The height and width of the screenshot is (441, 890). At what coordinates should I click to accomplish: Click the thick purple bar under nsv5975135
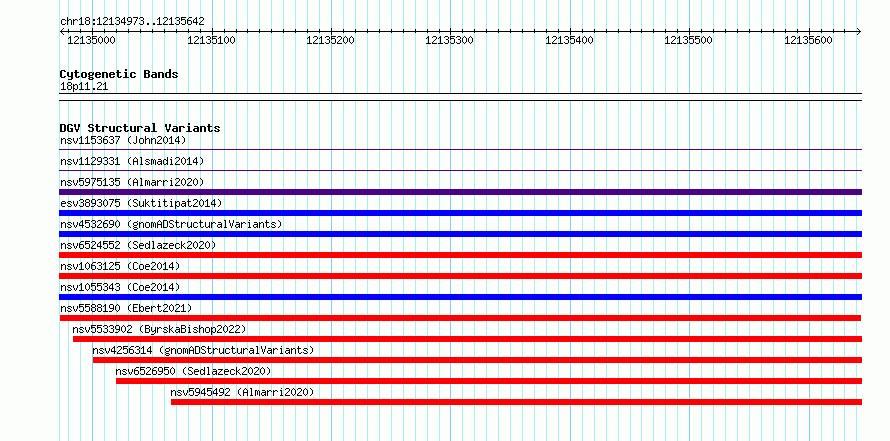coord(461,192)
